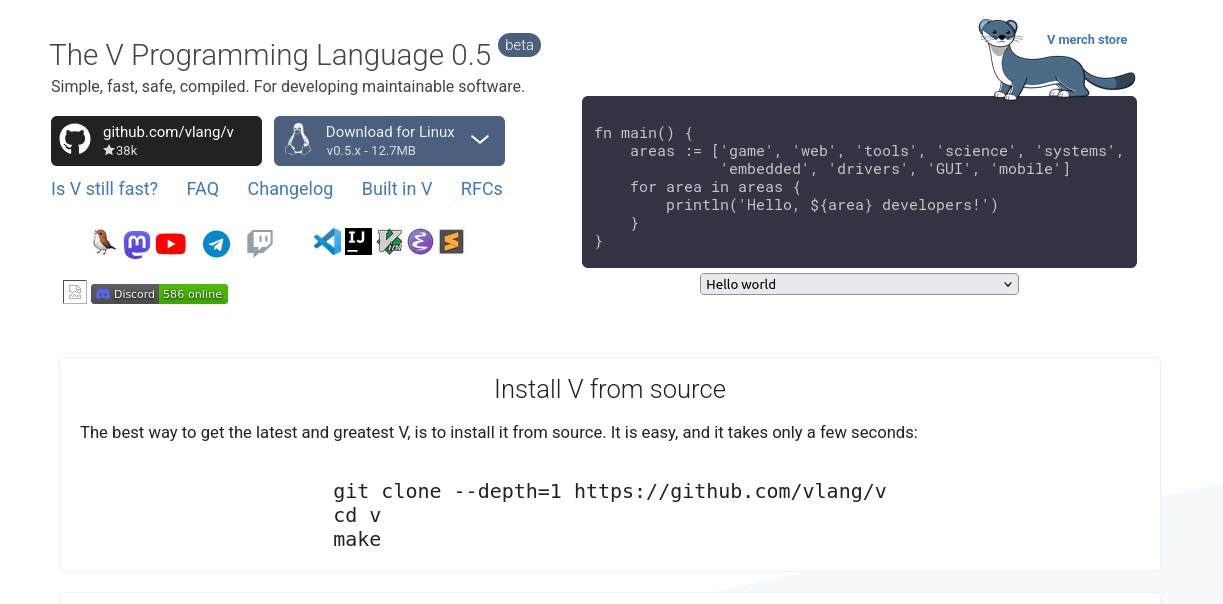Viewport: 1223px width, 604px height.
Task: Click the 'best way to get the latest' paragraph
Action: [499, 433]
